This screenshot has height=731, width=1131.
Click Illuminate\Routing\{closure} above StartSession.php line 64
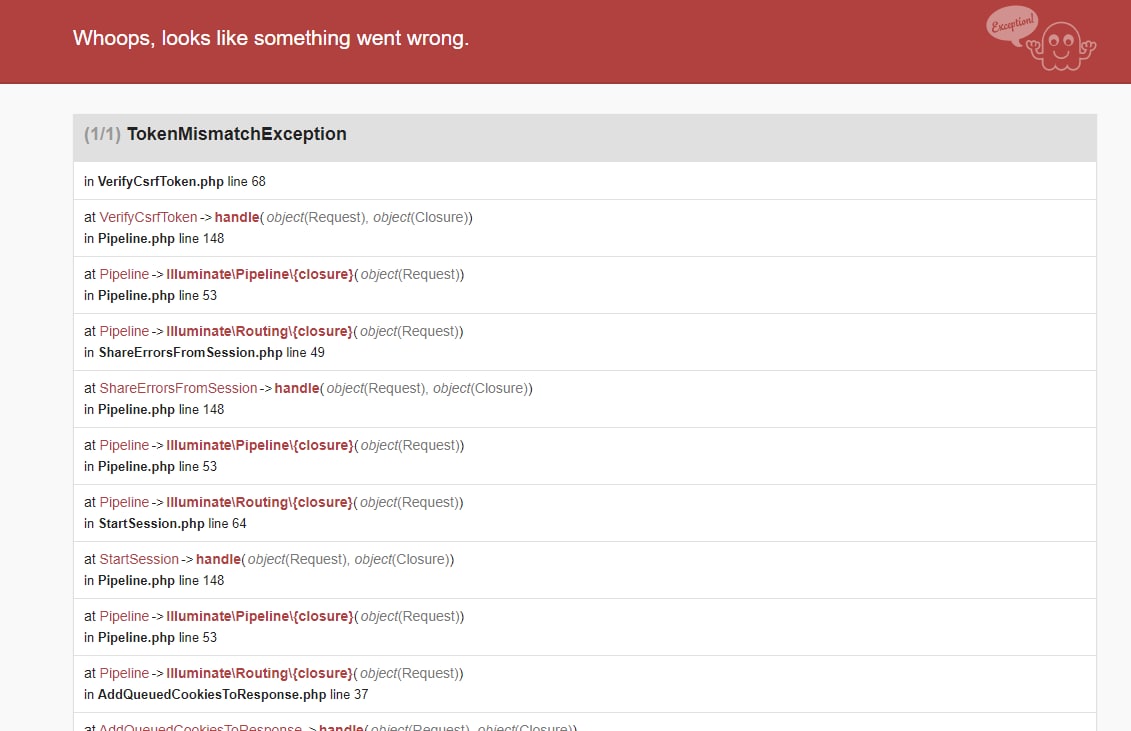point(260,502)
